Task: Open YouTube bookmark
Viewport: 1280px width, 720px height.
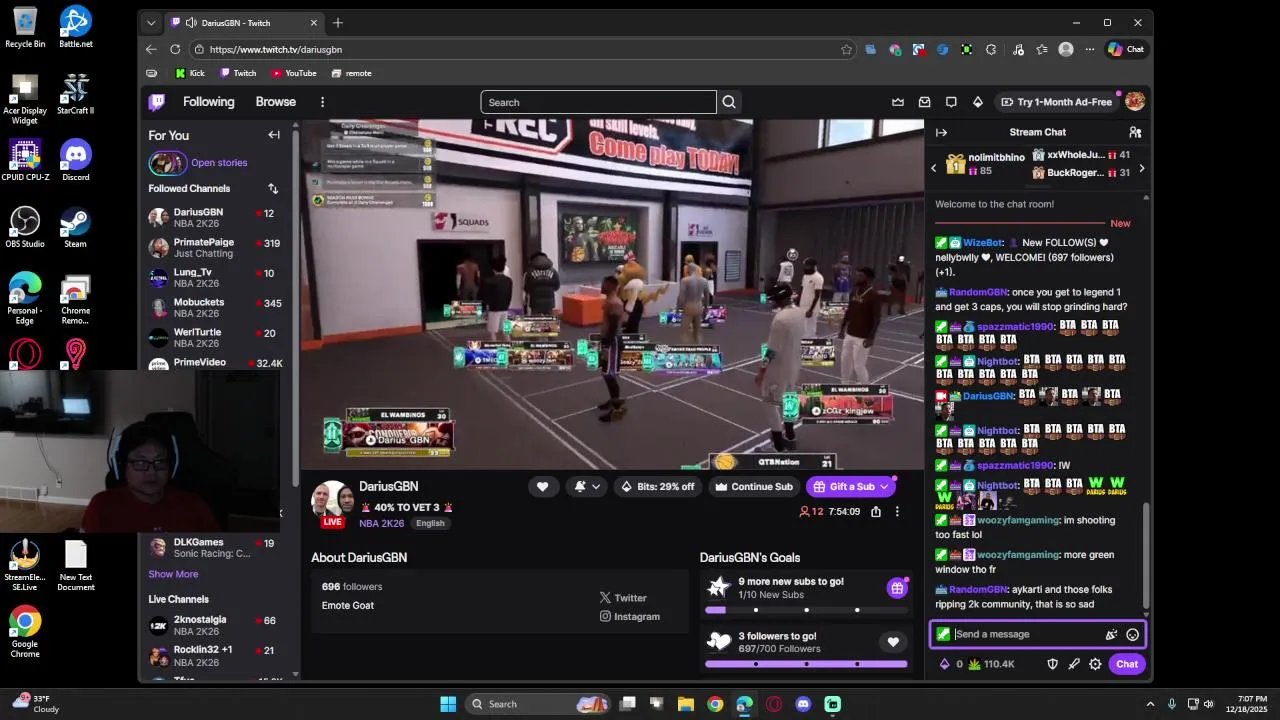Action: [x=294, y=73]
